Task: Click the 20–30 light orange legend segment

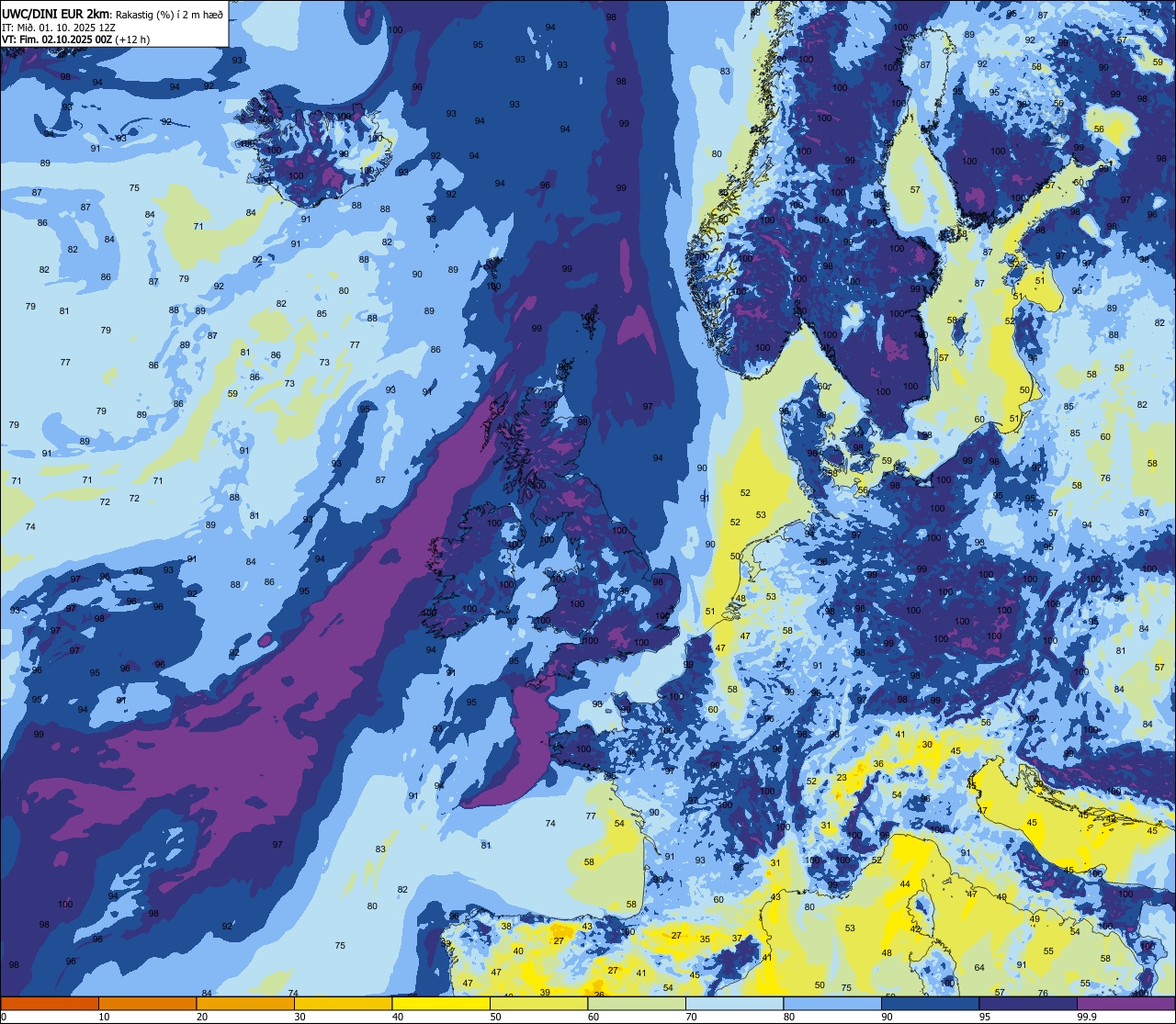Action: (245, 1003)
